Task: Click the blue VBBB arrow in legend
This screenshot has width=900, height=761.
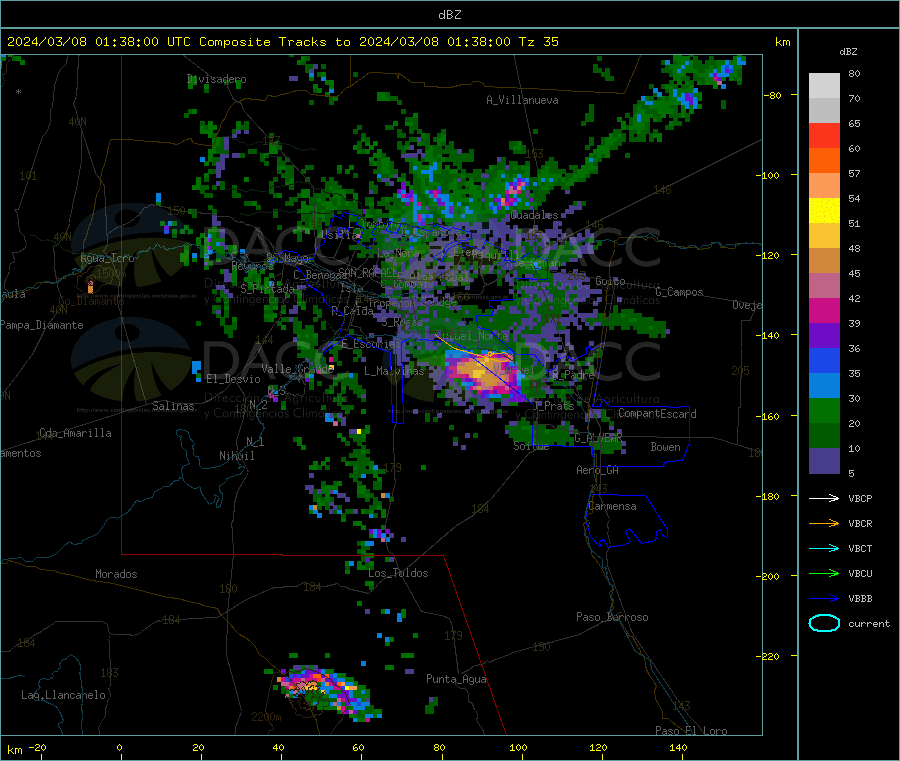Action: (x=824, y=598)
